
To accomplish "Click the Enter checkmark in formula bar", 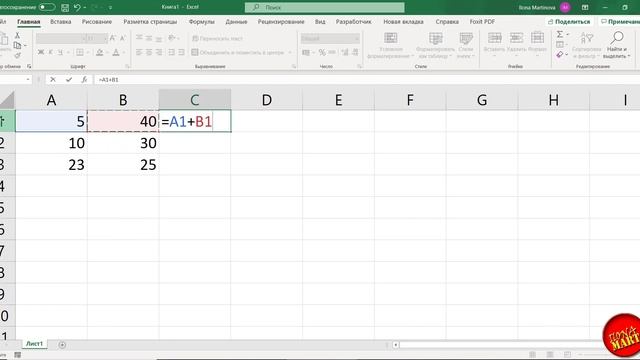I will pos(69,80).
